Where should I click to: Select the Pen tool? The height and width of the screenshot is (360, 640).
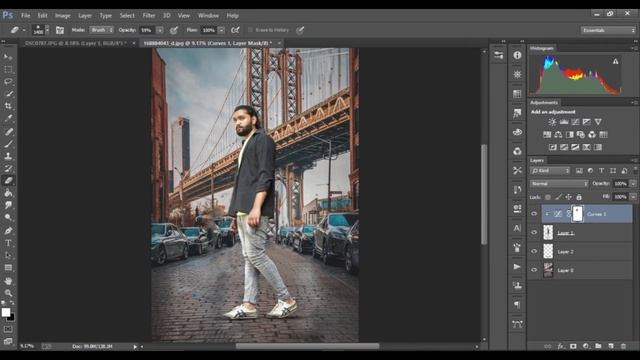coord(8,231)
